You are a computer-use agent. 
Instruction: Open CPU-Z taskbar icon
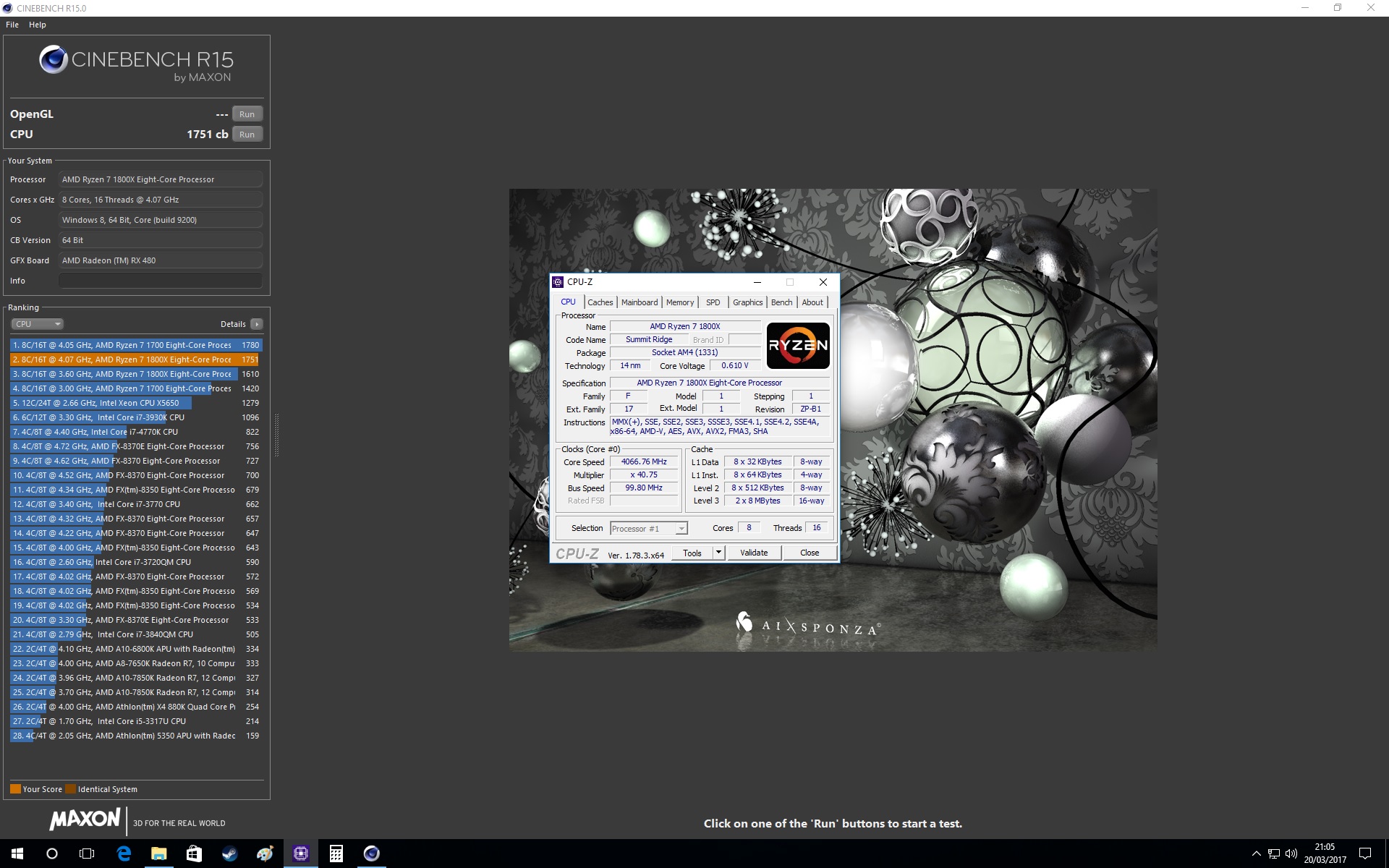(300, 854)
